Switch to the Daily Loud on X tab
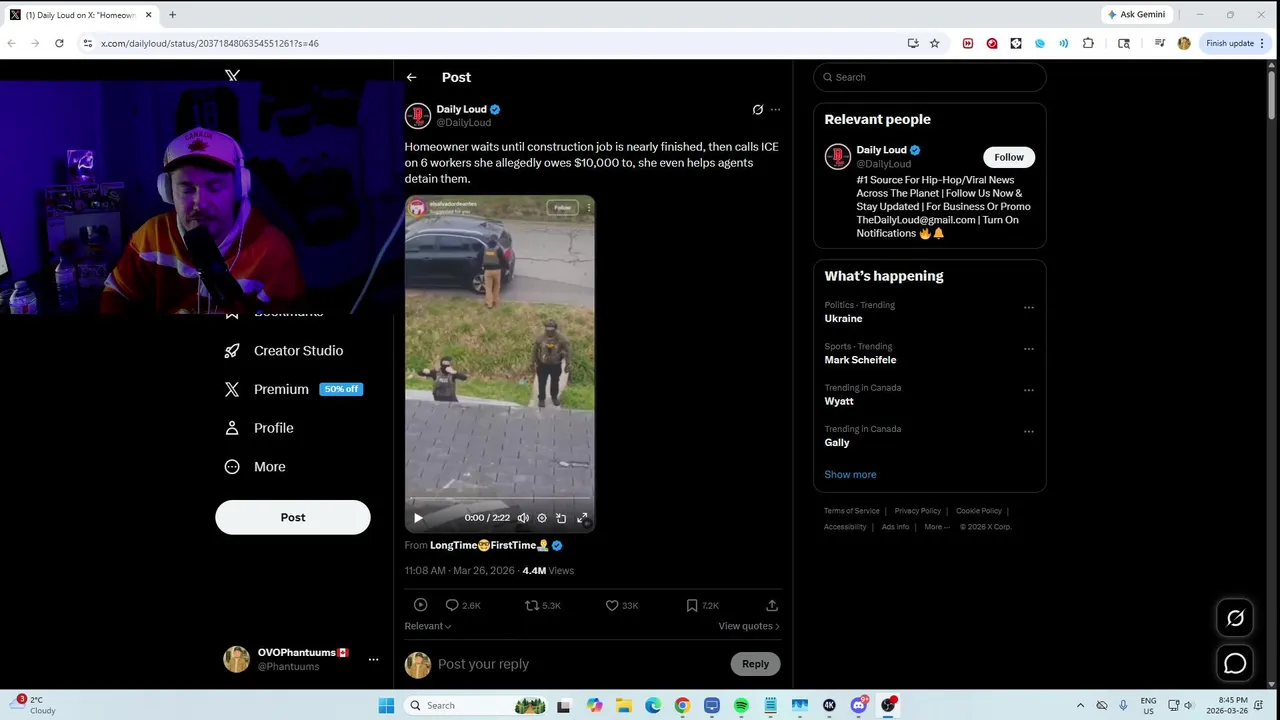The image size is (1280, 720). tap(80, 15)
